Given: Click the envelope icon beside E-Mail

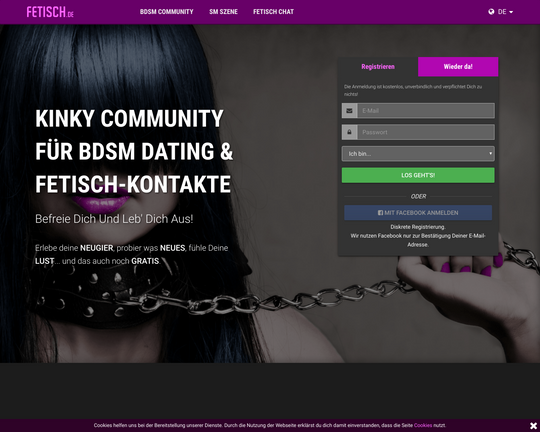Looking at the screenshot, I should click(349, 111).
